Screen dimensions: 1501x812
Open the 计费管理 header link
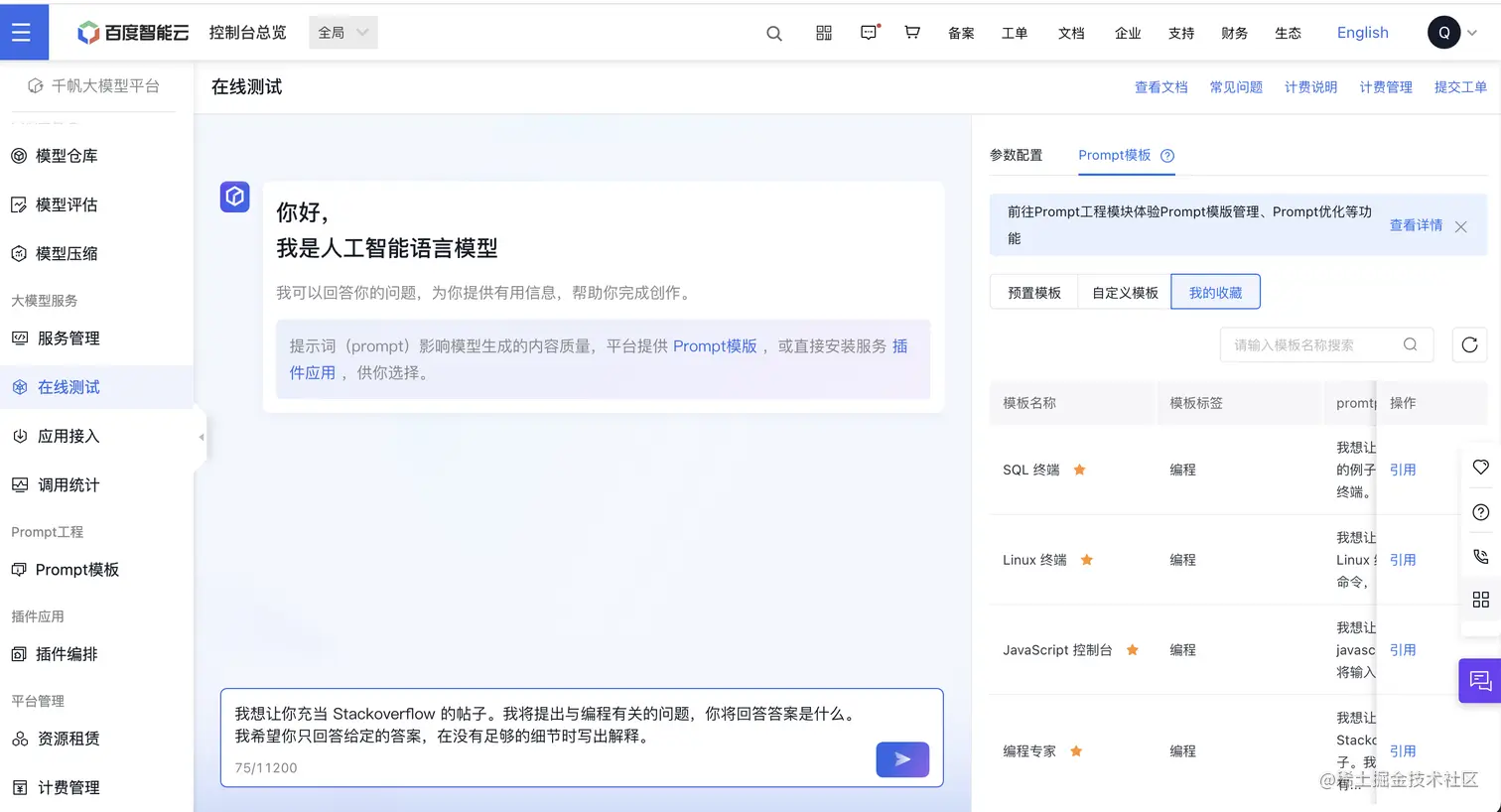tap(1386, 87)
